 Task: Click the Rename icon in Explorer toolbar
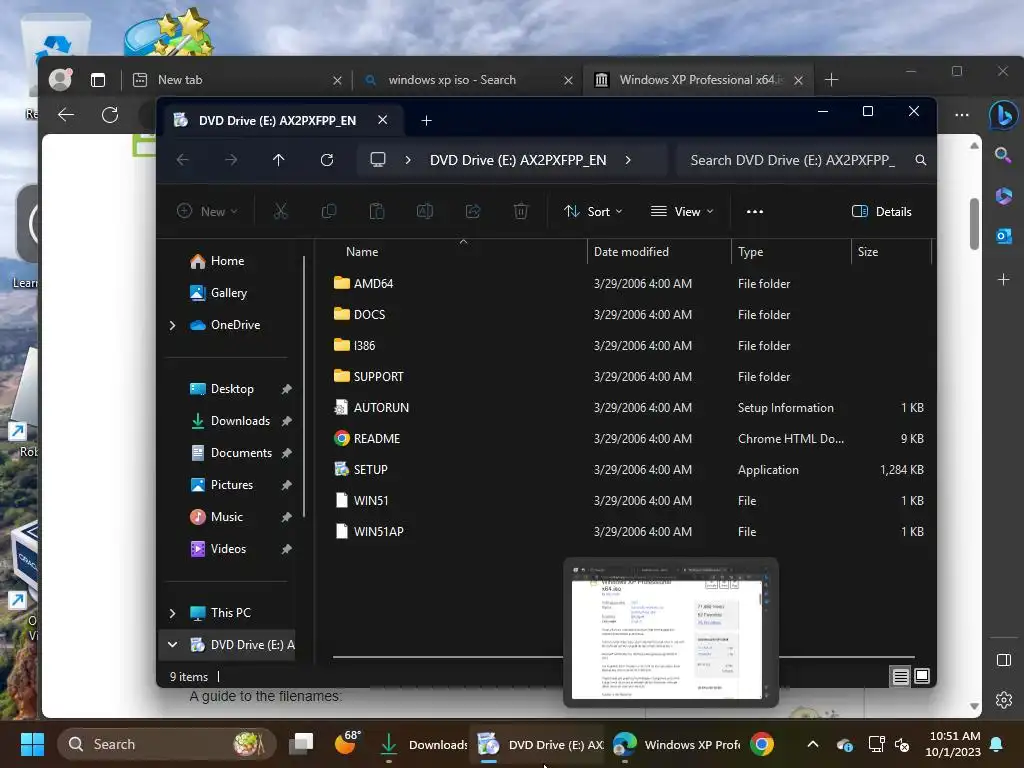(424, 211)
